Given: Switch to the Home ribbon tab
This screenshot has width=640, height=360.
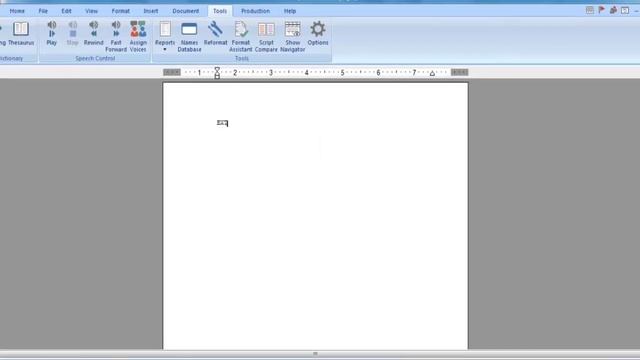Looking at the screenshot, I should click(17, 11).
